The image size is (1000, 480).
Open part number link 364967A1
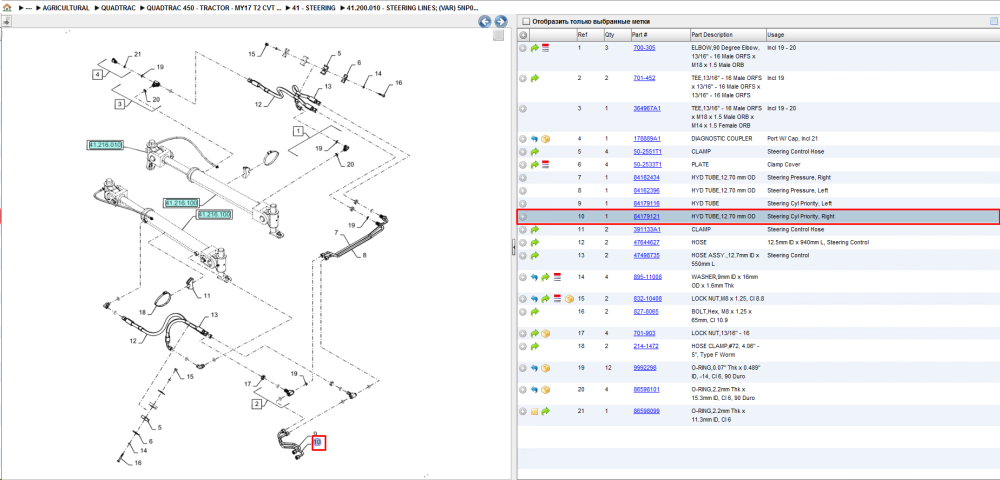(647, 108)
